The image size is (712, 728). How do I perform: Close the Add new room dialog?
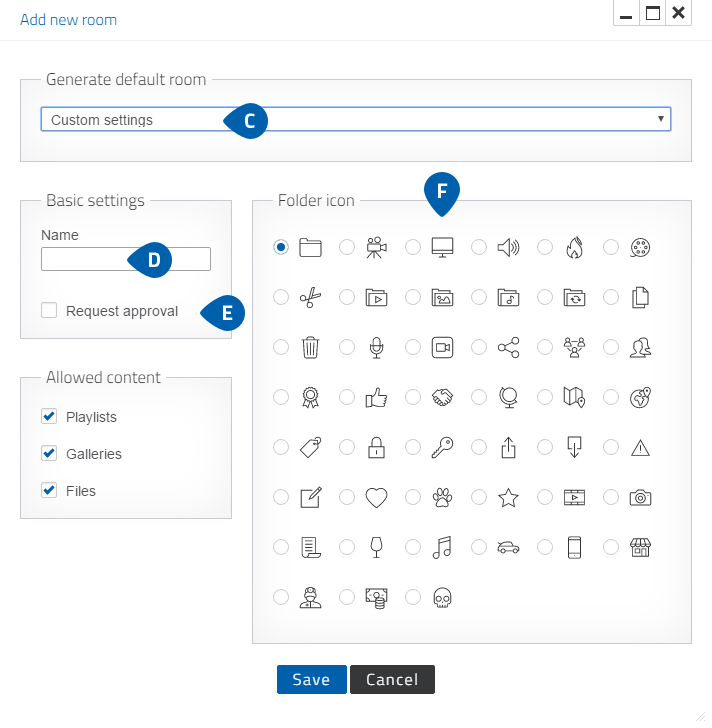pyautogui.click(x=679, y=13)
